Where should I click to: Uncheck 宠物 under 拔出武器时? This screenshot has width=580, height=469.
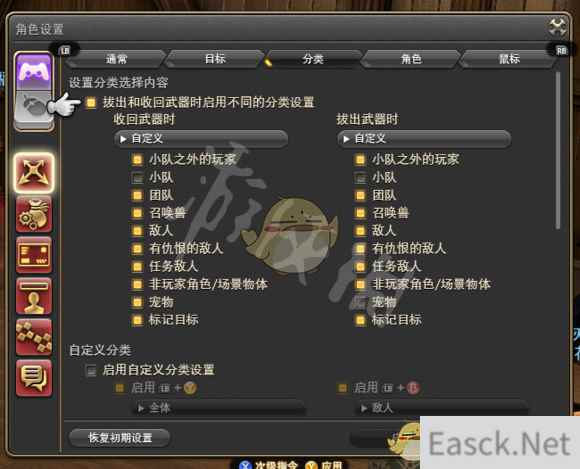(360, 302)
